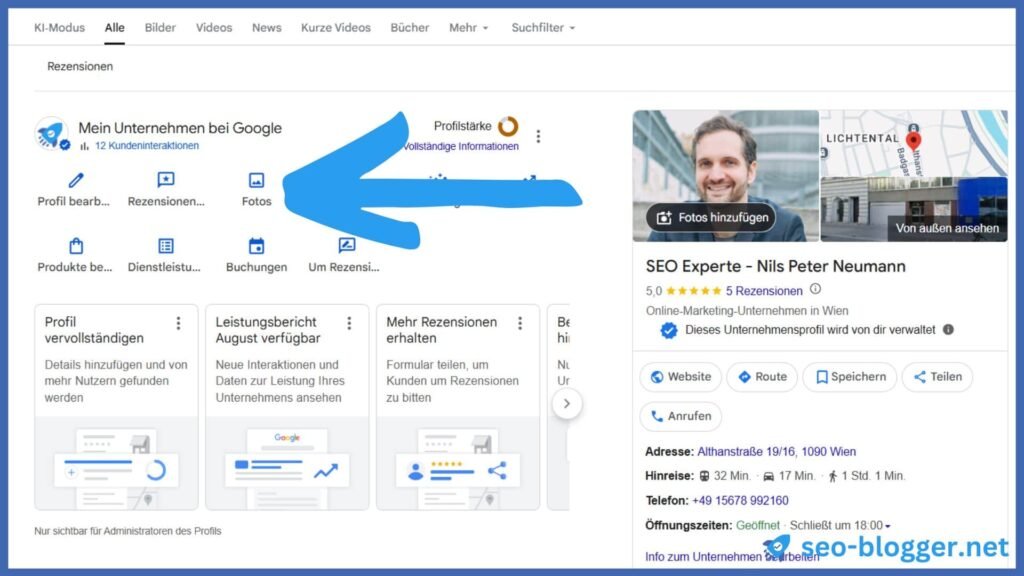The image size is (1024, 576).
Task: Select the Alle tab
Action: (114, 27)
